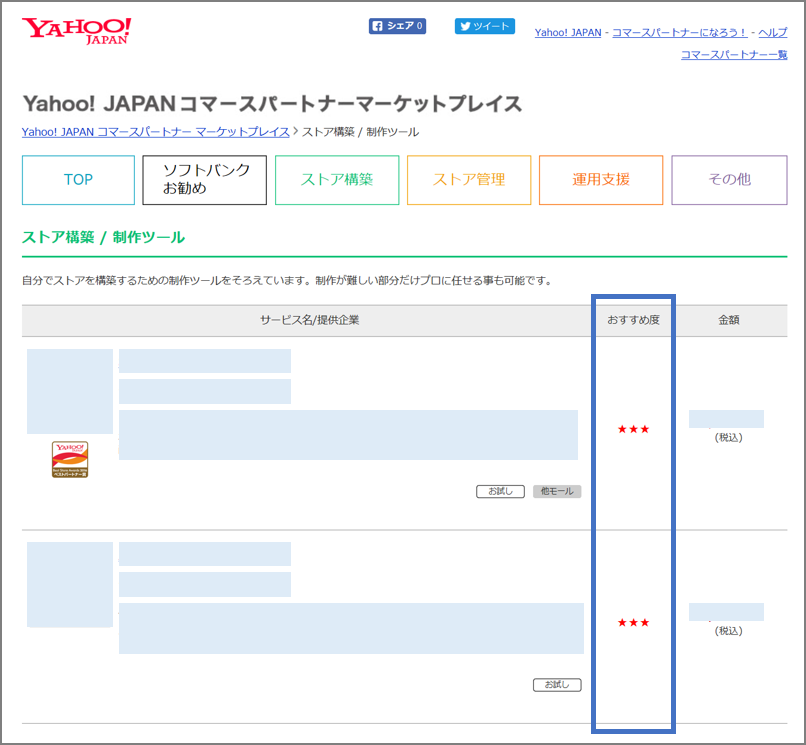806x745 pixels.
Task: Click the 他モール tag
Action: pos(557,492)
